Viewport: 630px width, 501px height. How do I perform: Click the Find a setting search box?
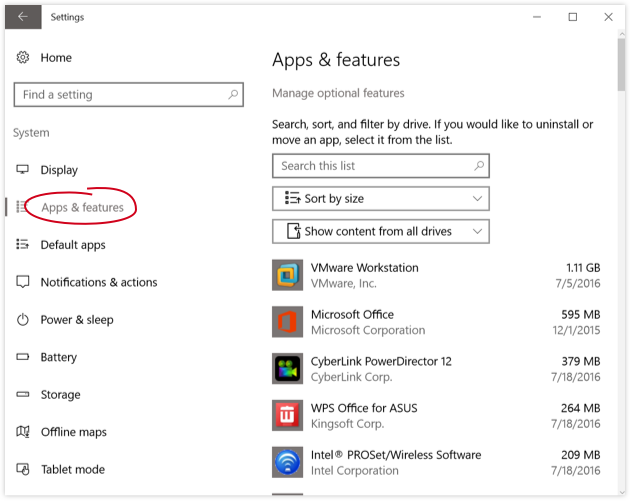(129, 95)
